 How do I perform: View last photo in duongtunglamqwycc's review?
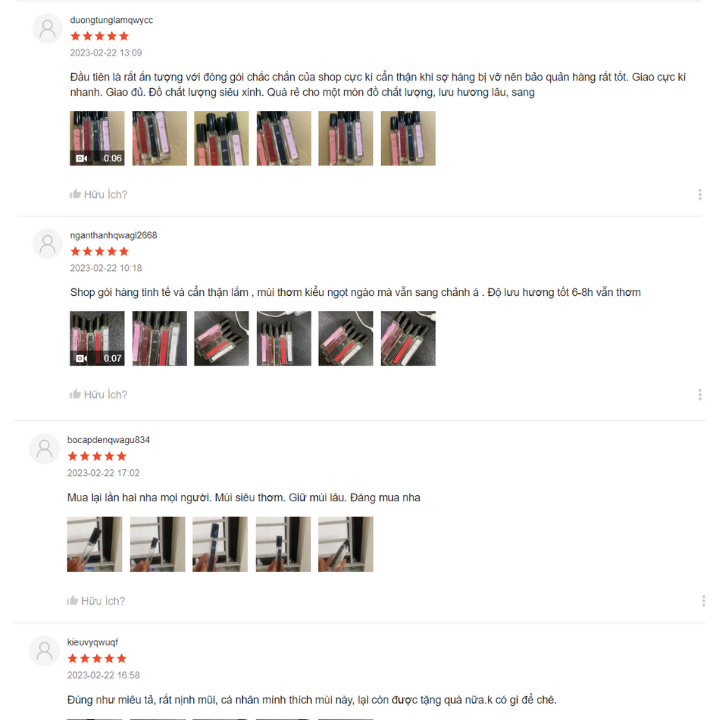coord(408,138)
